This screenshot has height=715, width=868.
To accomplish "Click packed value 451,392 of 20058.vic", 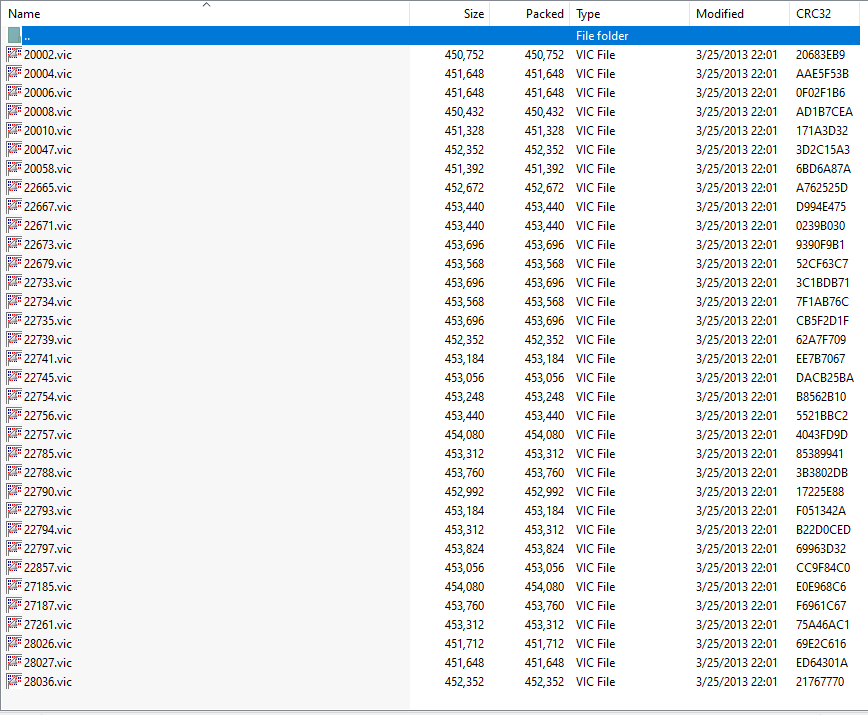I will [x=544, y=168].
